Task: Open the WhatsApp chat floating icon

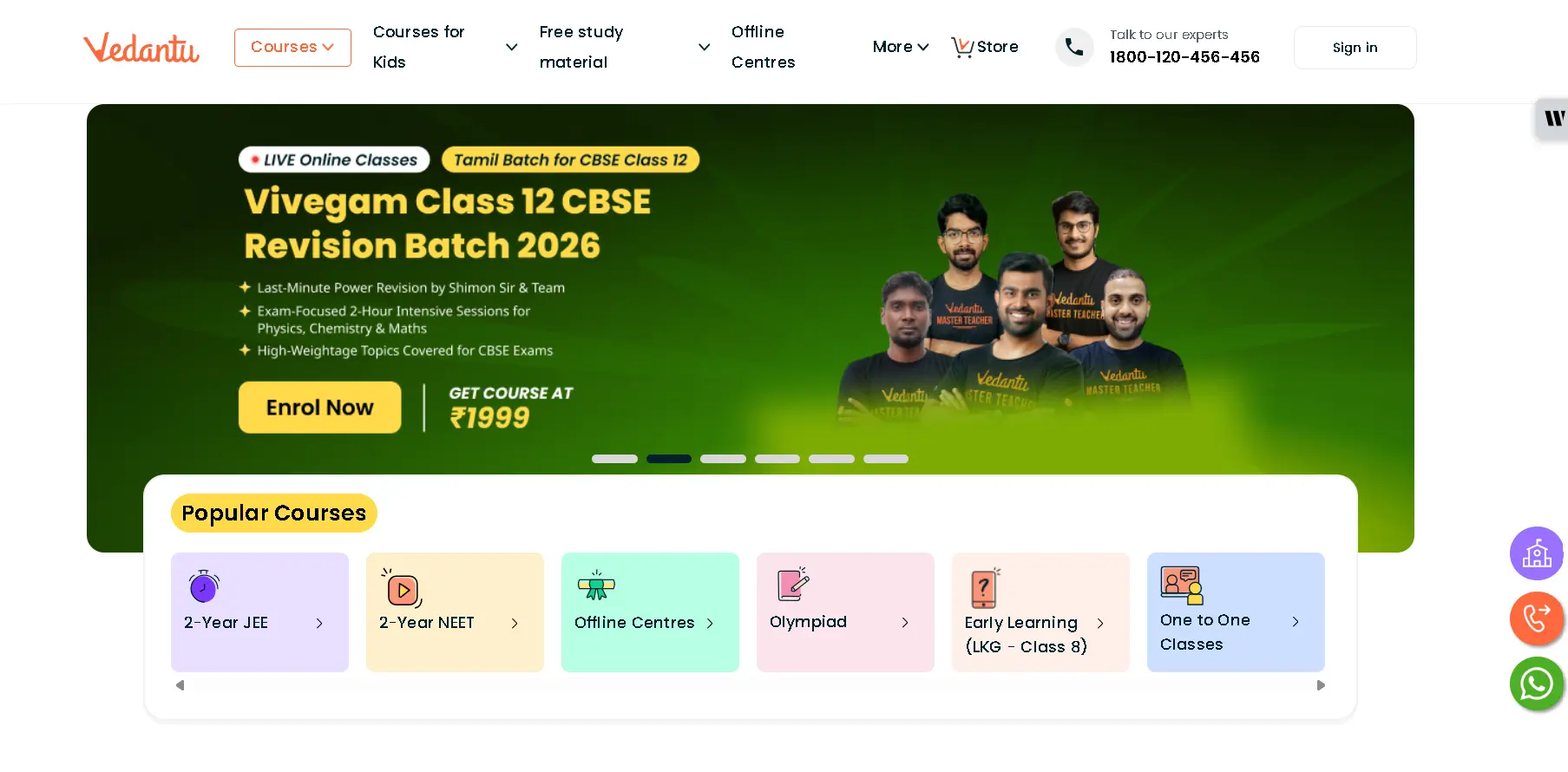Action: 1537,684
